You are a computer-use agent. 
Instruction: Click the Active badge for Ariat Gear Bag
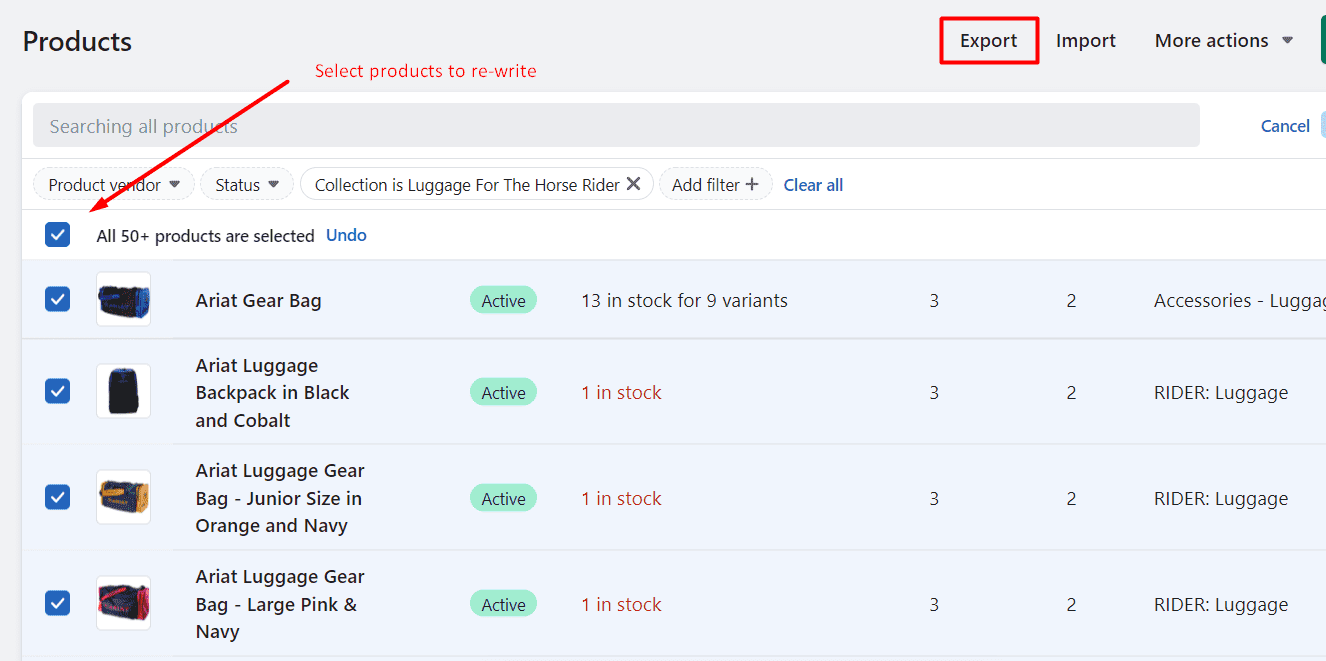pos(503,301)
